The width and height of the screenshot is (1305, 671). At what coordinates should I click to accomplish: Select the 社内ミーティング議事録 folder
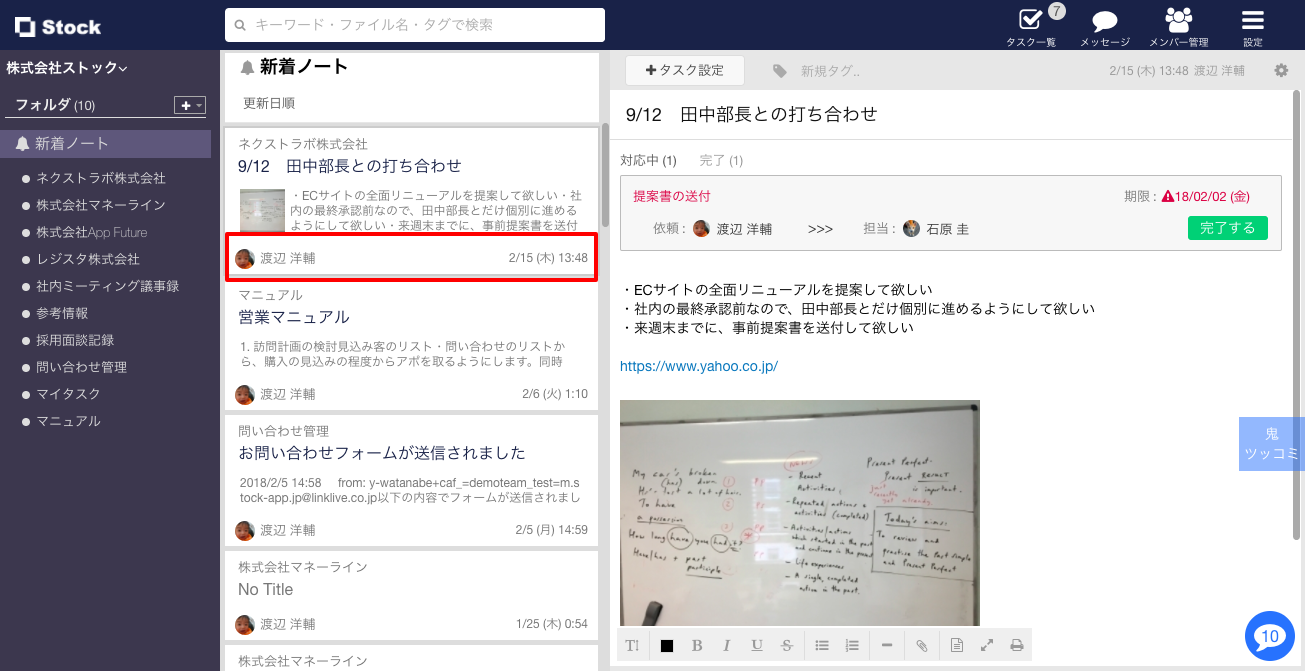[x=107, y=286]
